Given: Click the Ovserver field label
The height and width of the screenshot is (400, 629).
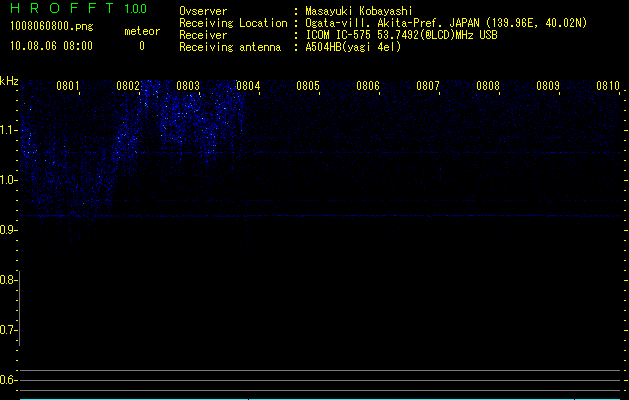Looking at the screenshot, I should [x=203, y=11].
